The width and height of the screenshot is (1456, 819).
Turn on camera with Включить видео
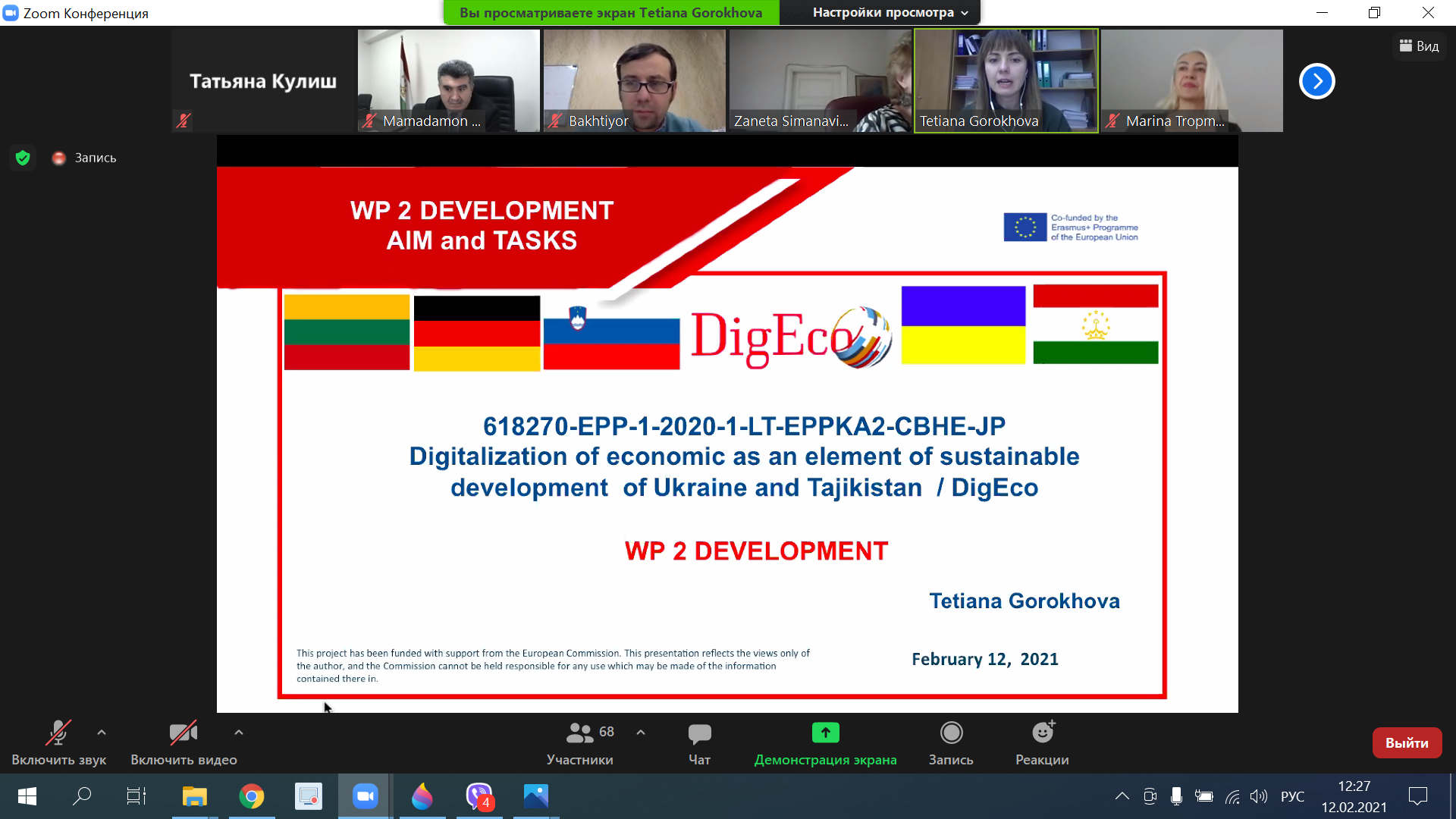click(184, 733)
